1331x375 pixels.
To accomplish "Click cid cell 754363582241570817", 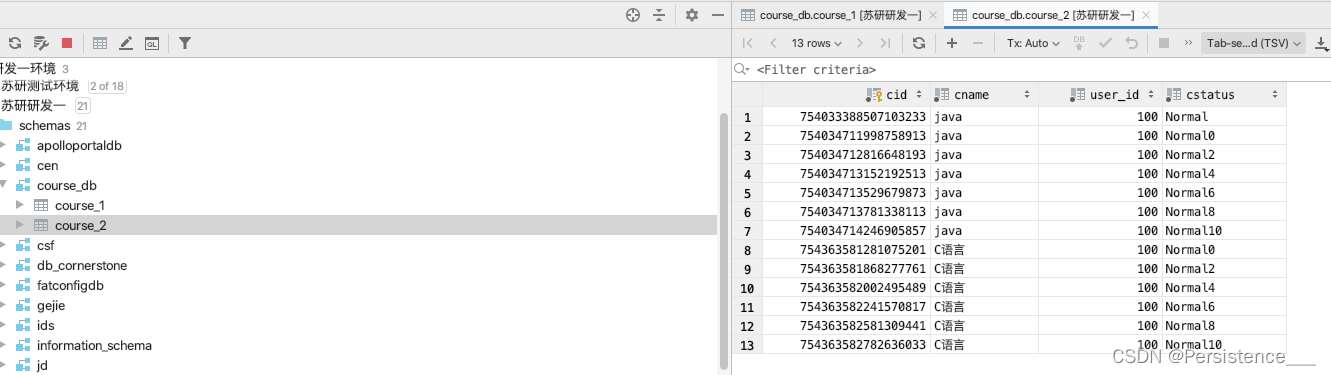I will pyautogui.click(x=846, y=307).
